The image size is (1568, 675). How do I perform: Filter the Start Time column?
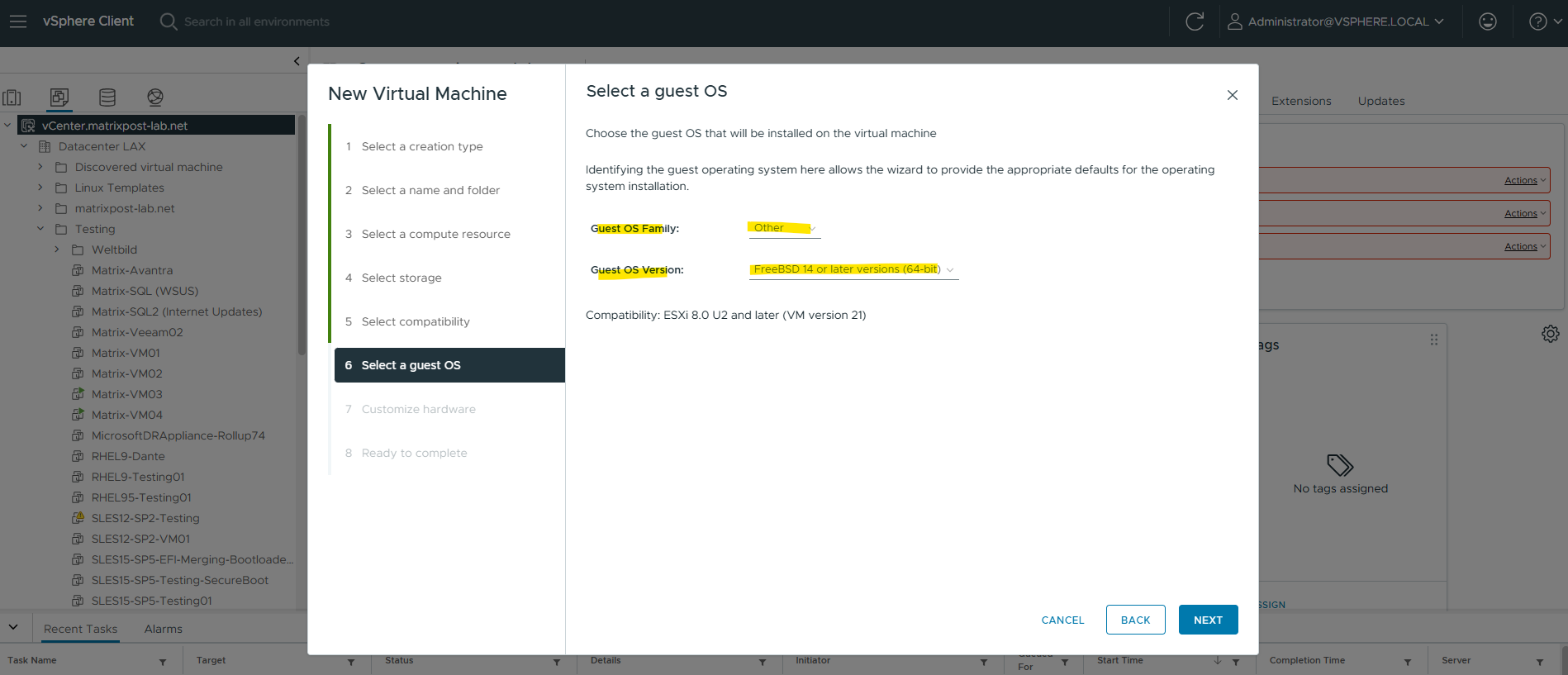[x=1236, y=662]
